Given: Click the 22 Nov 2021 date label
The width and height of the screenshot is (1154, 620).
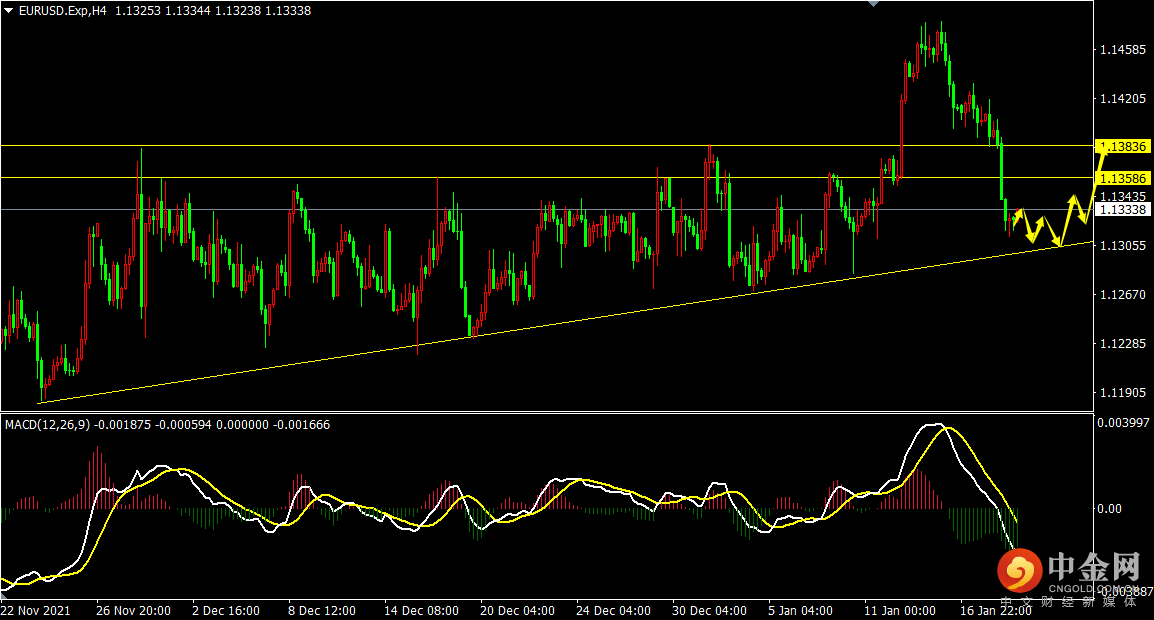Looking at the screenshot, I should 36,610.
